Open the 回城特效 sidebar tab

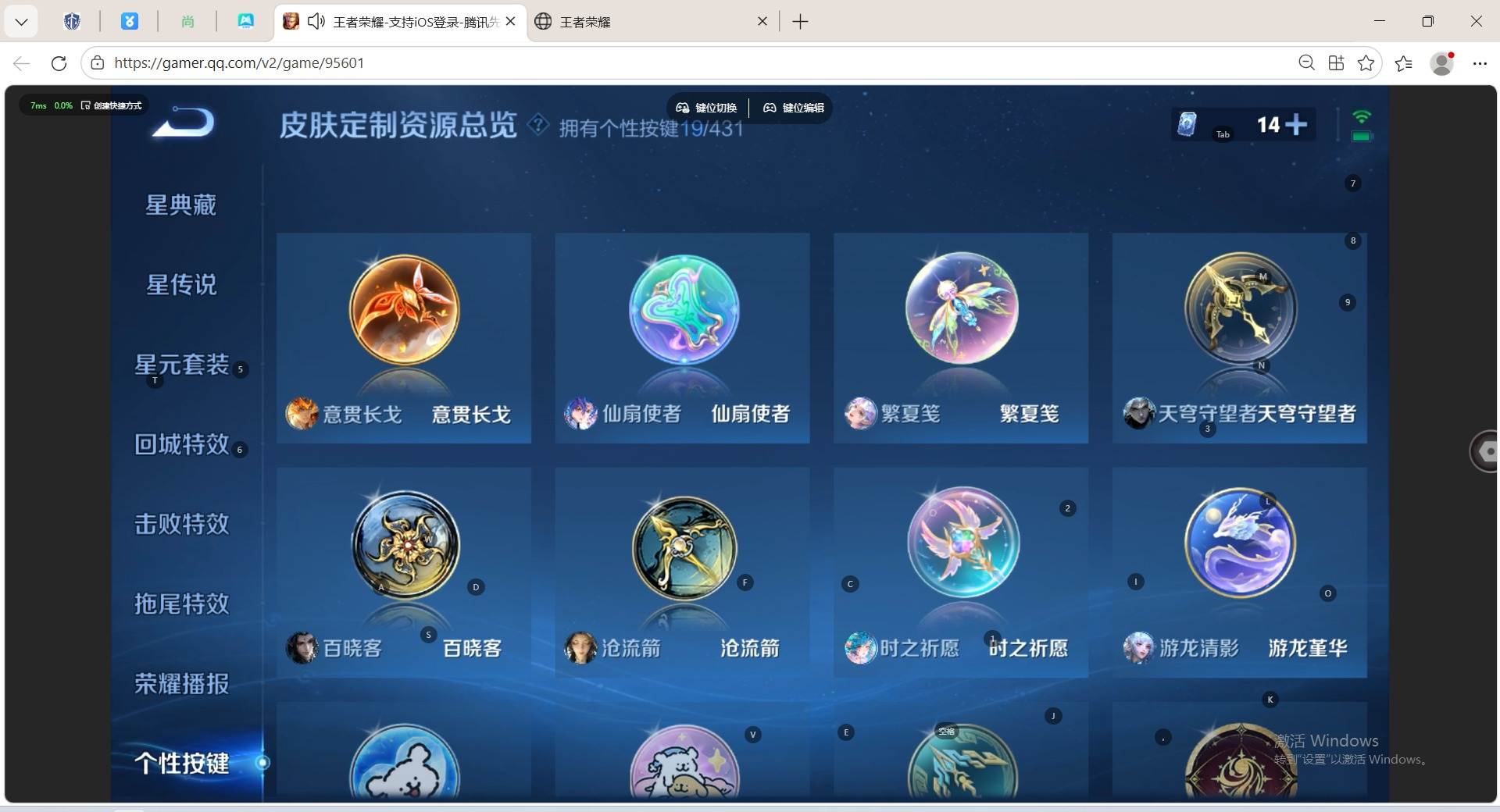click(181, 443)
